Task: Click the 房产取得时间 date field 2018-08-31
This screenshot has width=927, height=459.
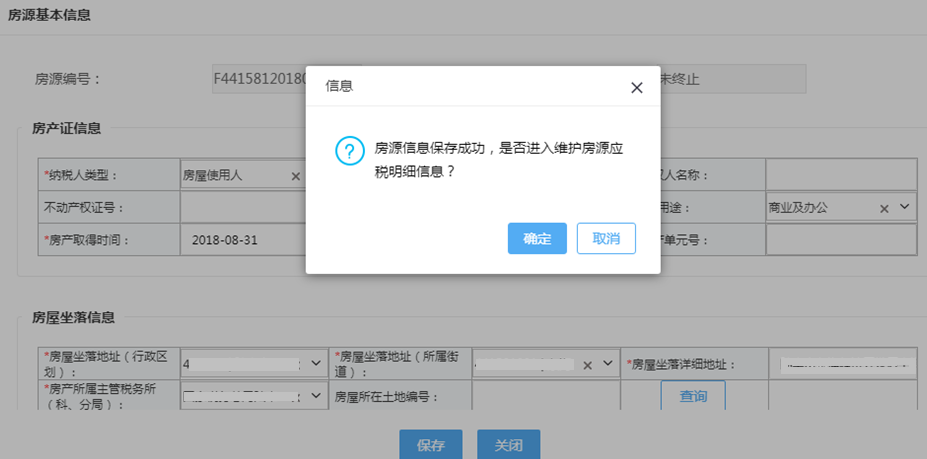Action: click(243, 241)
